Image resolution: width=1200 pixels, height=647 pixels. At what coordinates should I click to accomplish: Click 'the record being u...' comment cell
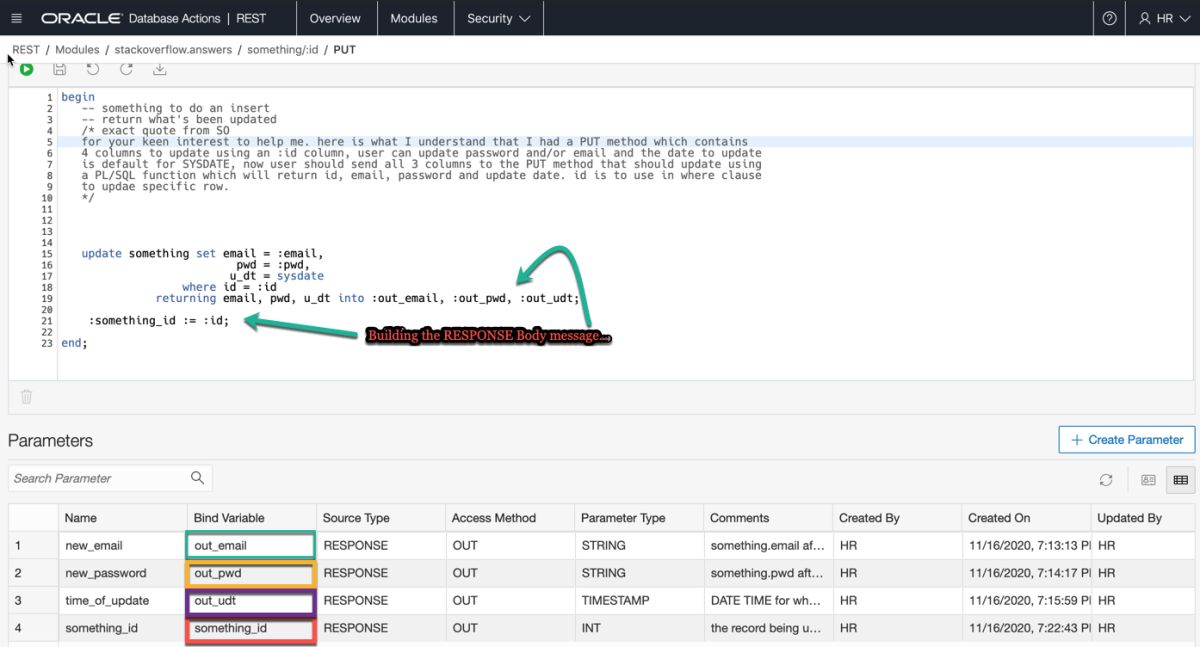click(x=767, y=628)
